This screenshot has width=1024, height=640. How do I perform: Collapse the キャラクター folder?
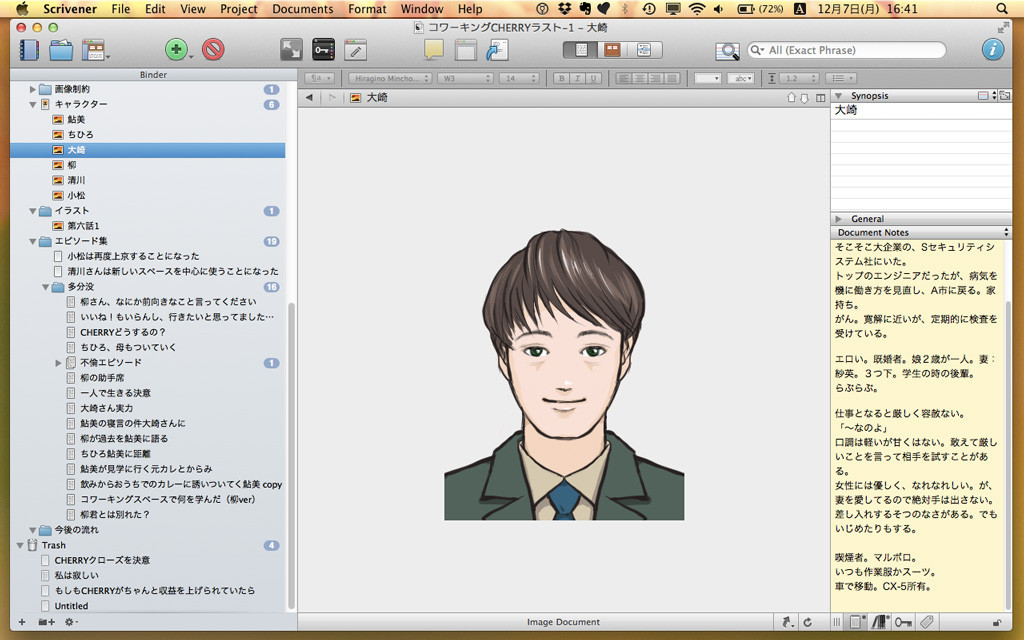coord(33,104)
